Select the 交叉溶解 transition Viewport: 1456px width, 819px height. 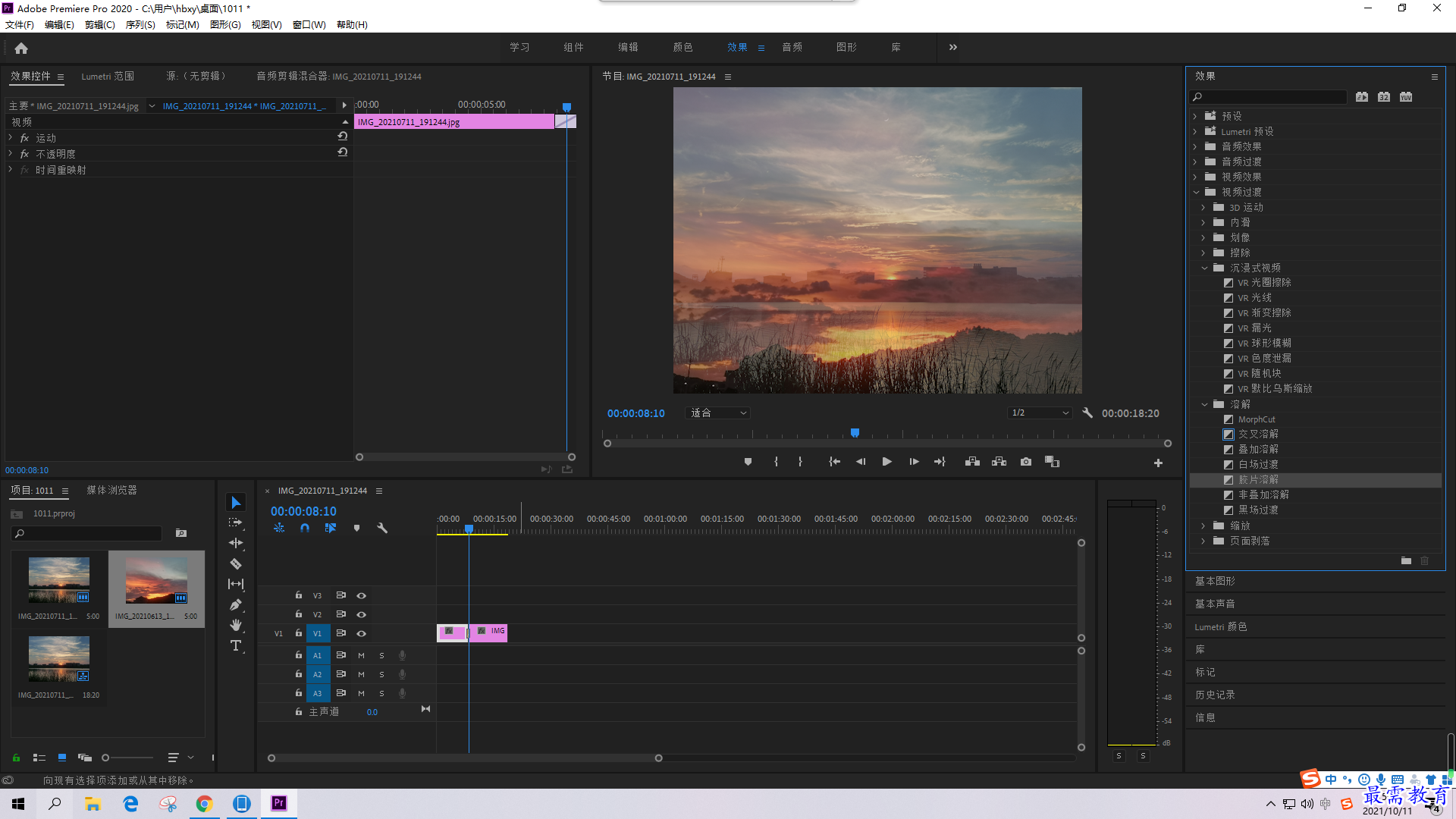[x=1258, y=435]
